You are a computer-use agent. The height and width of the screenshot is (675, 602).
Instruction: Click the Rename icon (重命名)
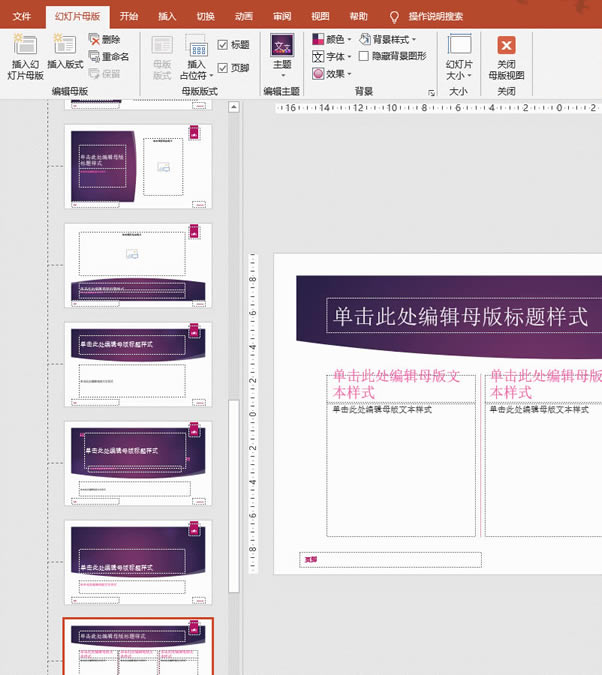click(95, 57)
